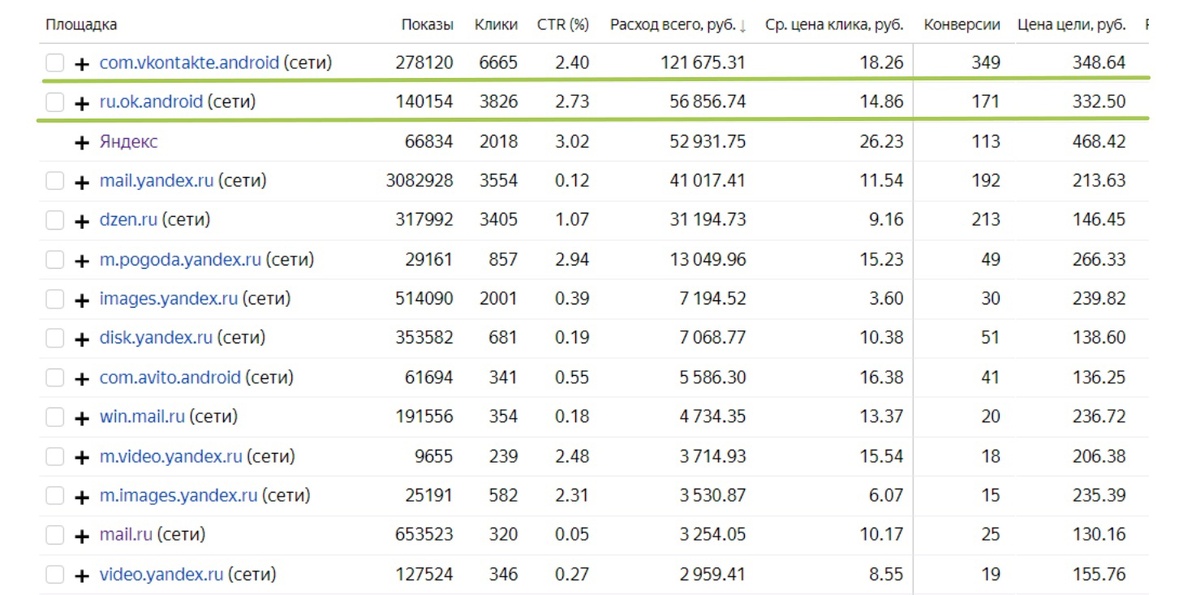
Task: Open the m.video.yandex.ru link
Action: (171, 456)
